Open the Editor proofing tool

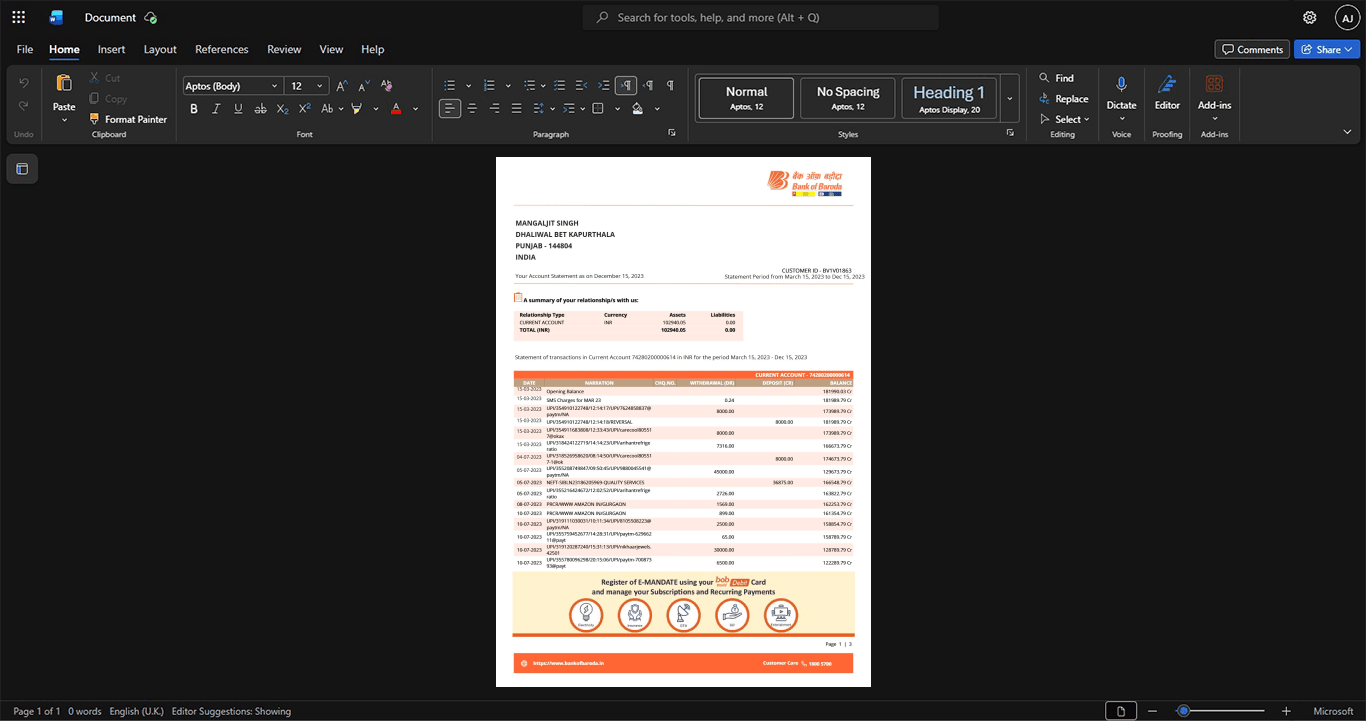[x=1167, y=92]
